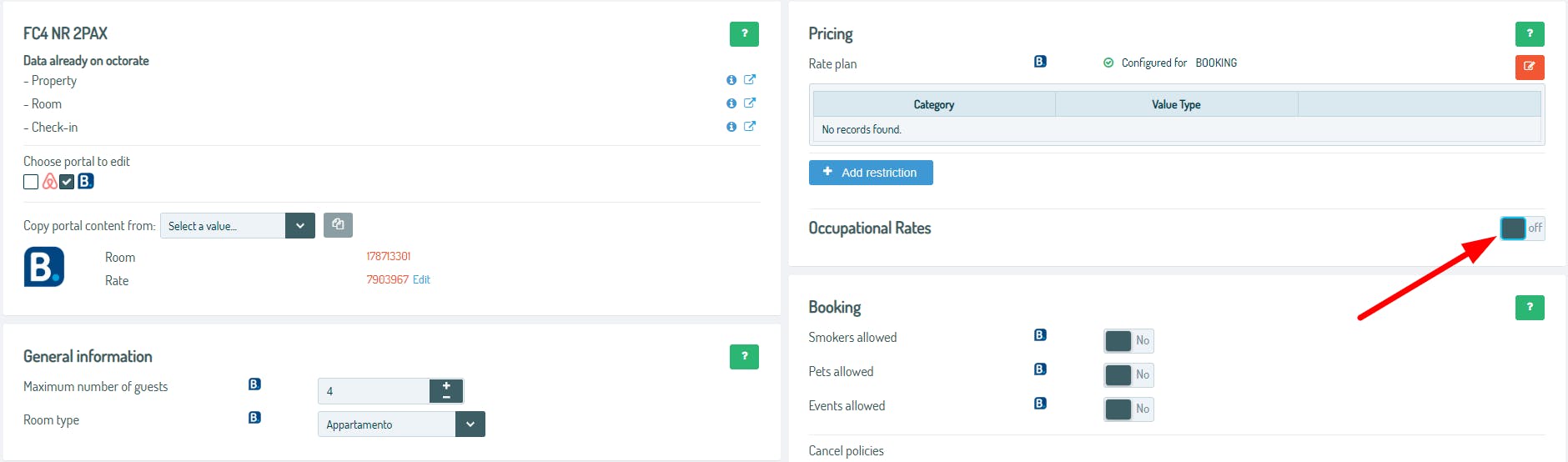Click the red edit icon in Pricing

(x=1529, y=67)
